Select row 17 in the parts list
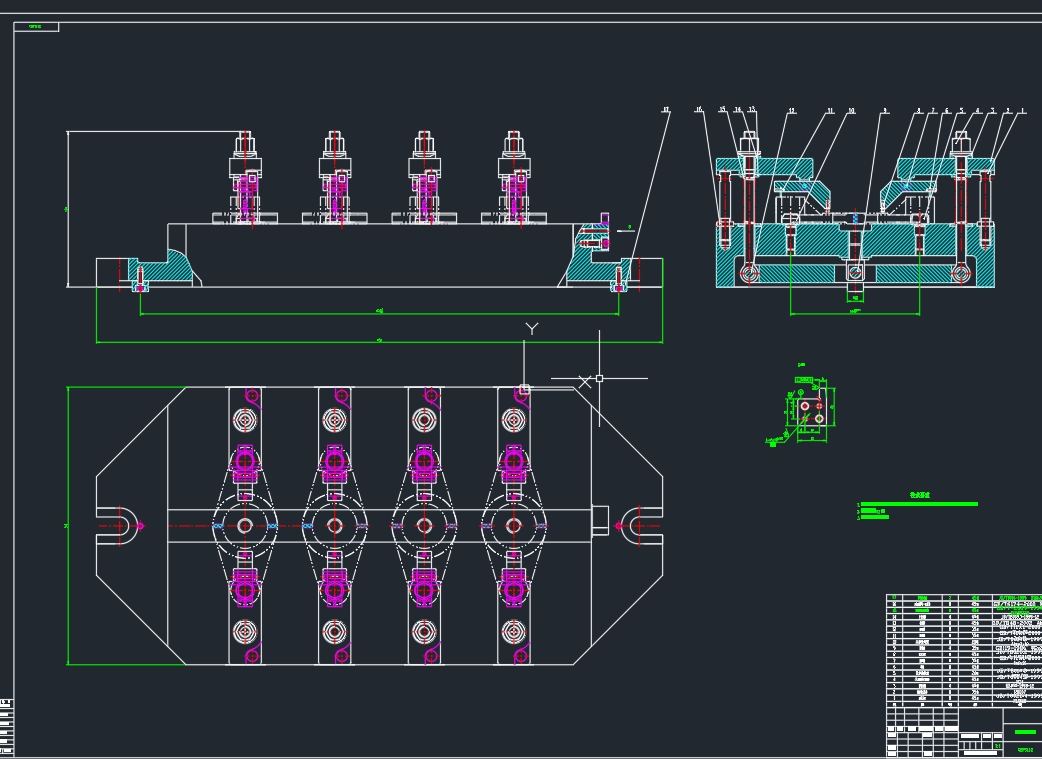1042x759 pixels. click(x=964, y=598)
